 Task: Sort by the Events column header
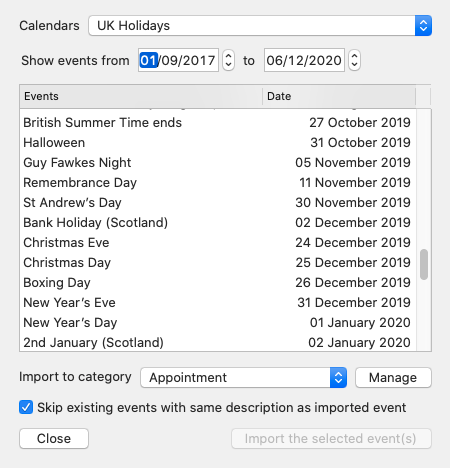click(x=141, y=96)
